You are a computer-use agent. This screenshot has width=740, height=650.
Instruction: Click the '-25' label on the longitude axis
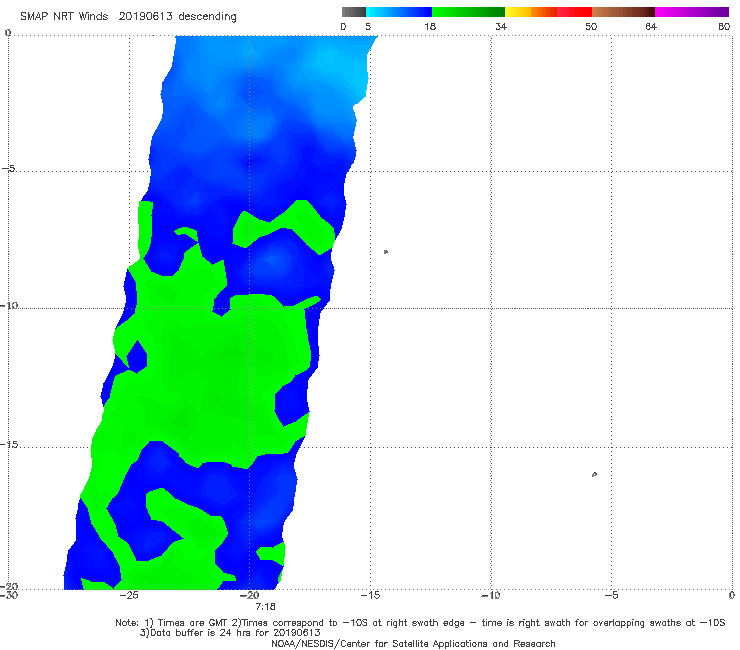click(x=129, y=595)
